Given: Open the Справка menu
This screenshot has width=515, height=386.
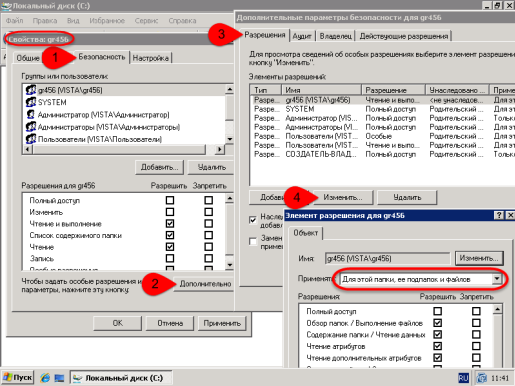Looking at the screenshot, I should [x=182, y=21].
